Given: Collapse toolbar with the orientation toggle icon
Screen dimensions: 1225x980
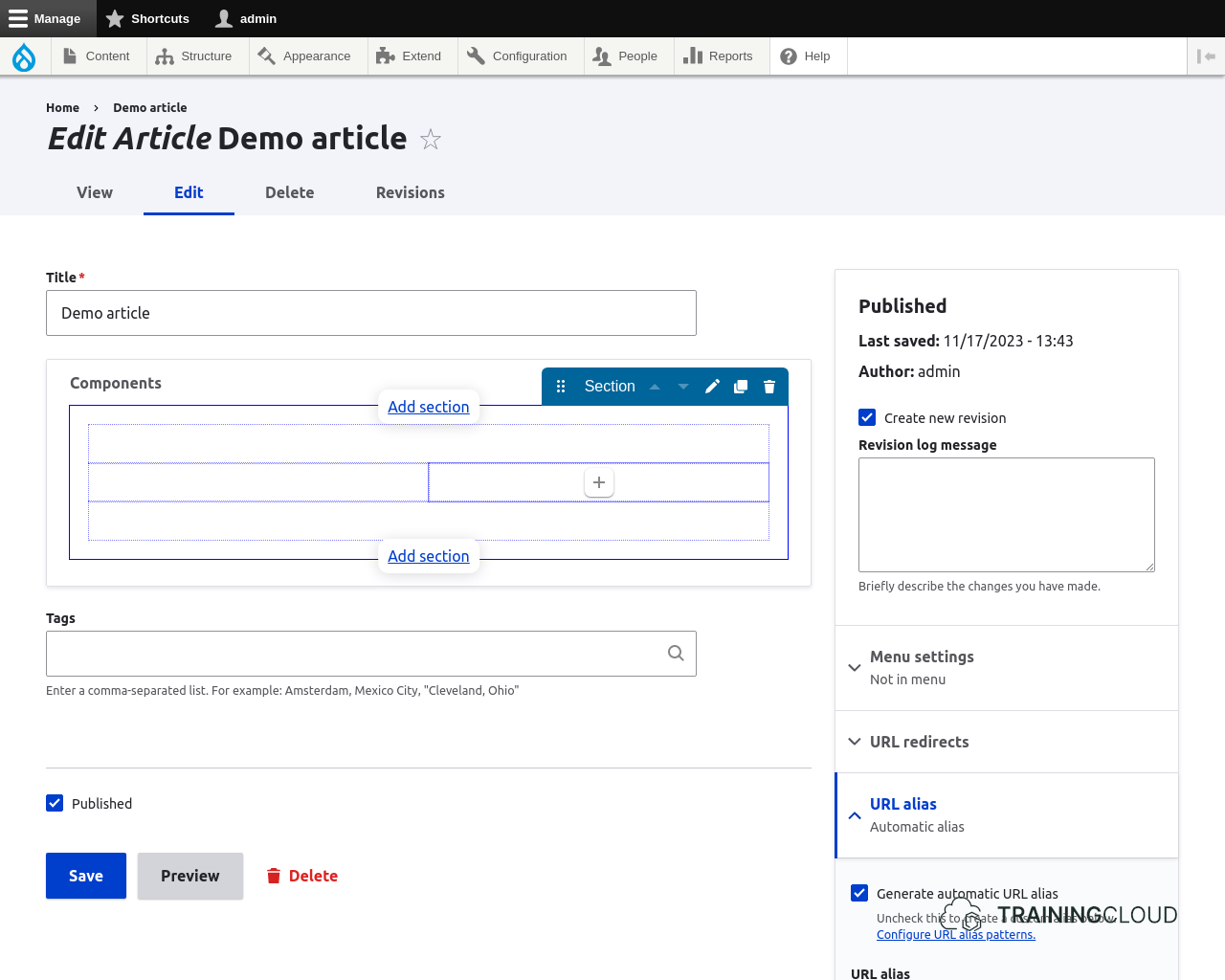Looking at the screenshot, I should tap(1206, 56).
